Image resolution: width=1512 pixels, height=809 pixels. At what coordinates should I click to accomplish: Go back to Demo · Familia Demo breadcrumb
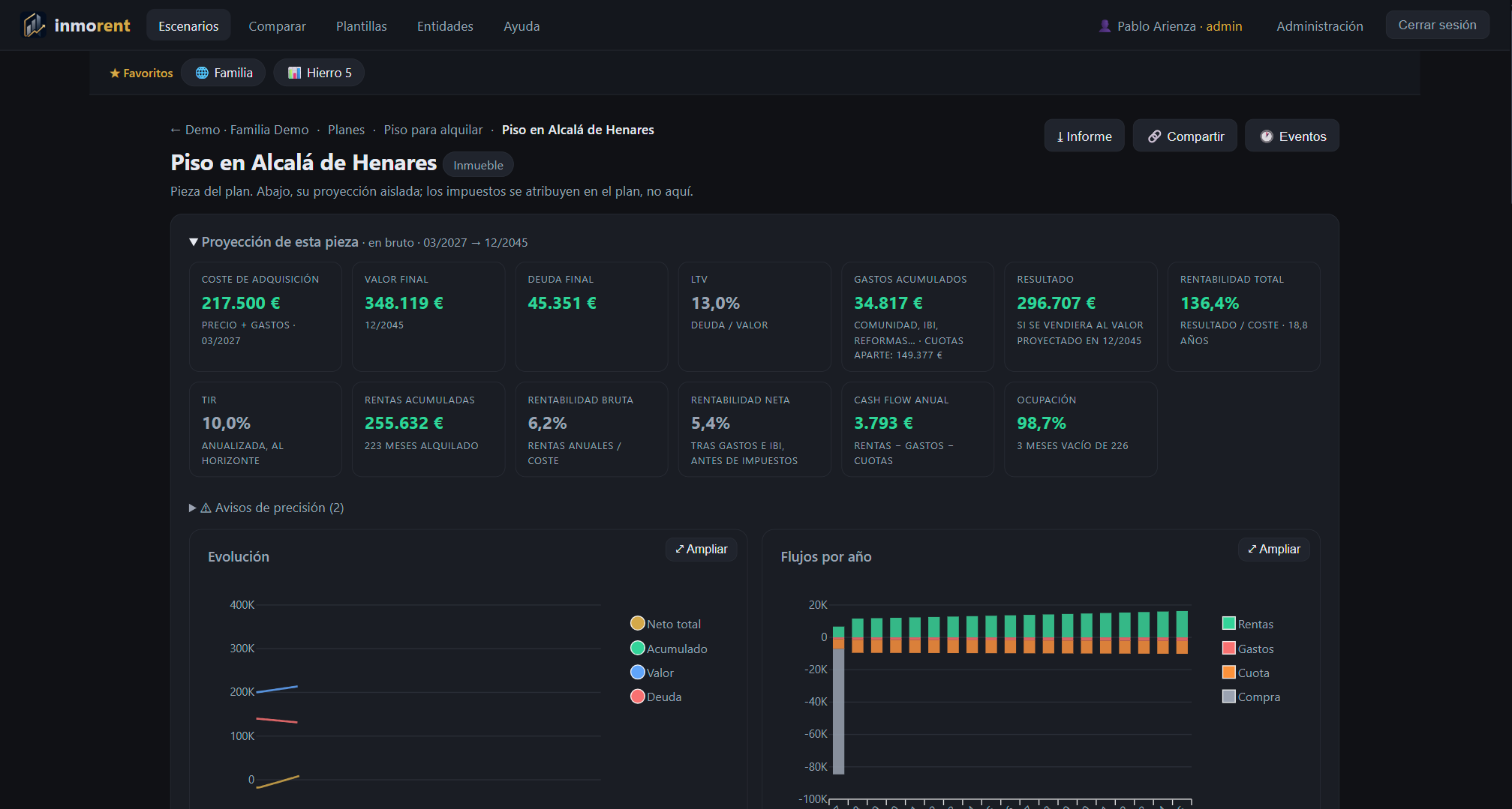pos(239,130)
